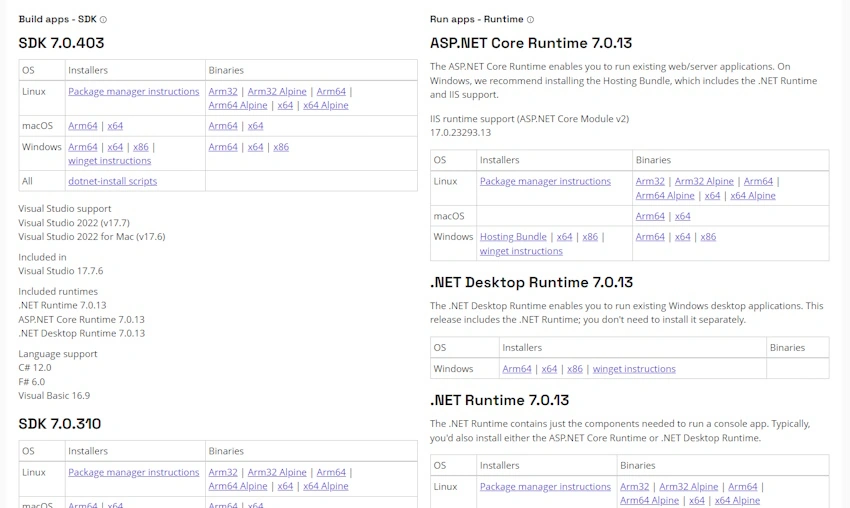Download SDK 7.0.310 Linux Arm64 binary
The image size is (850, 508).
point(331,473)
